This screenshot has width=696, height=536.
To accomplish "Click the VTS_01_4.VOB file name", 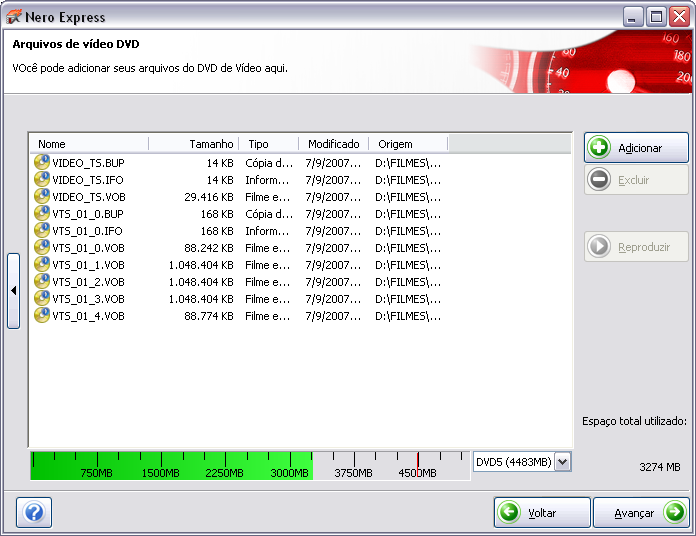I will 88,316.
